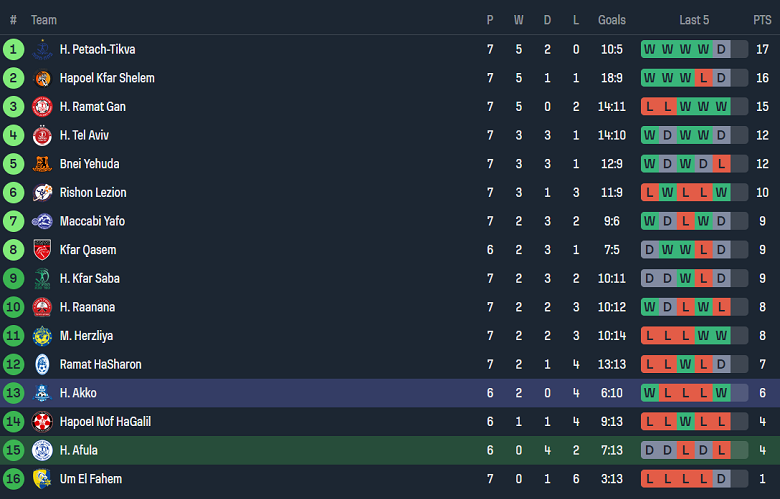This screenshot has height=499, width=780.
Task: Click the Team column header
Action: click(x=44, y=20)
